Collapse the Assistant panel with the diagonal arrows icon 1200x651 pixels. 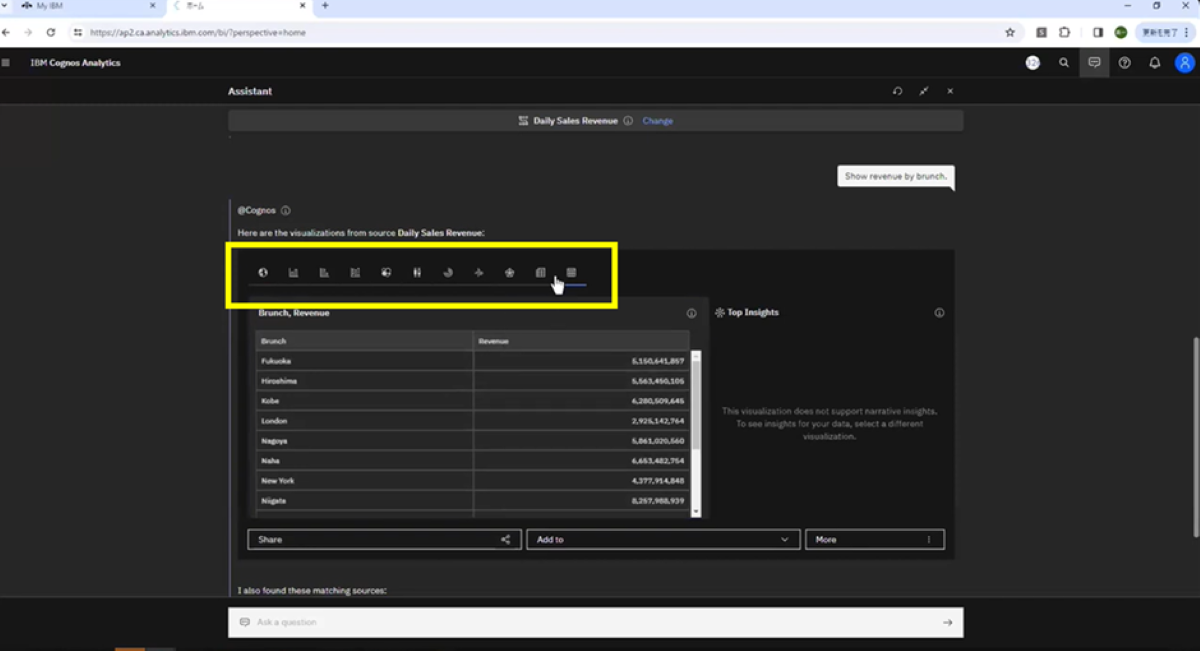click(x=924, y=91)
